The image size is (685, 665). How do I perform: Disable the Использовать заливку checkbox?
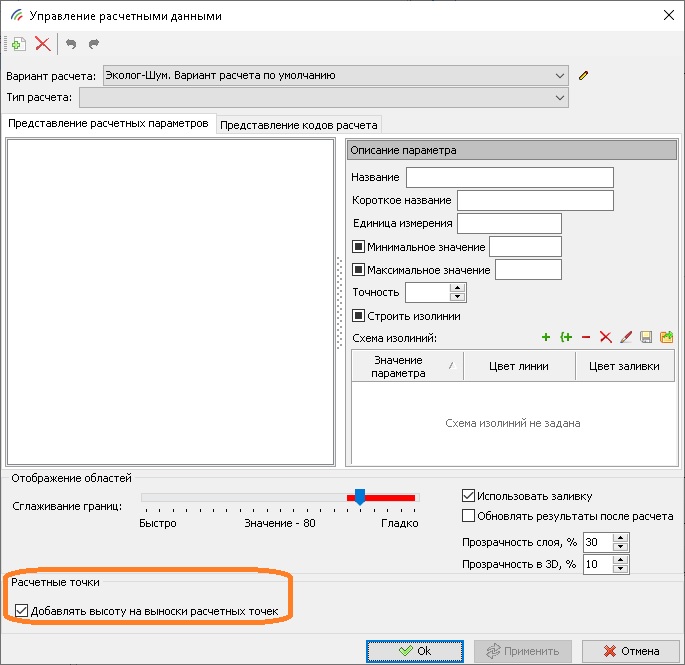(469, 496)
